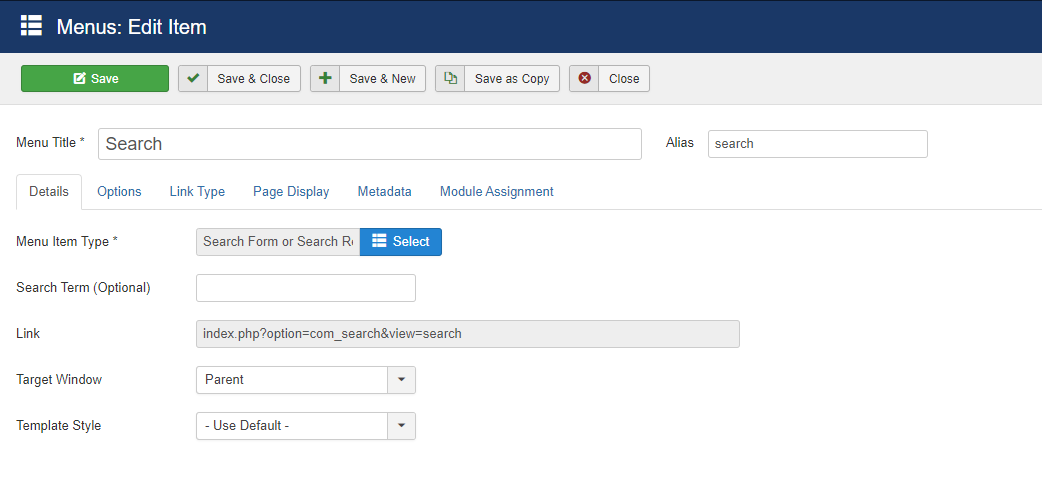Screen dimensions: 1042x478
Task: Open the Module Assignment tab
Action: (496, 192)
